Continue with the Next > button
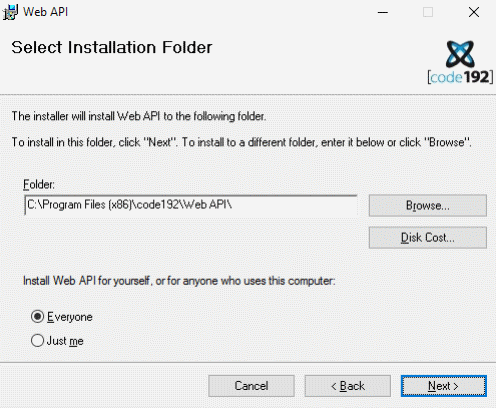 [444, 386]
